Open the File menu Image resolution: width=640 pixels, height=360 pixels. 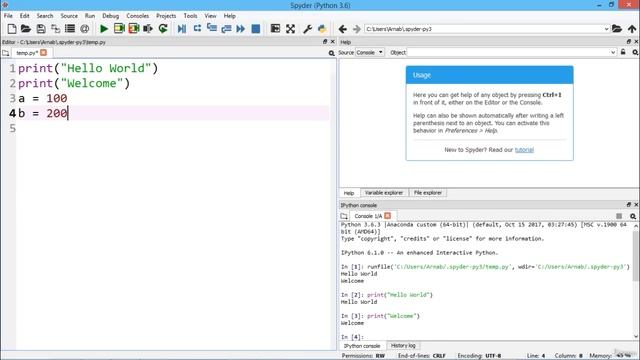coord(8,16)
